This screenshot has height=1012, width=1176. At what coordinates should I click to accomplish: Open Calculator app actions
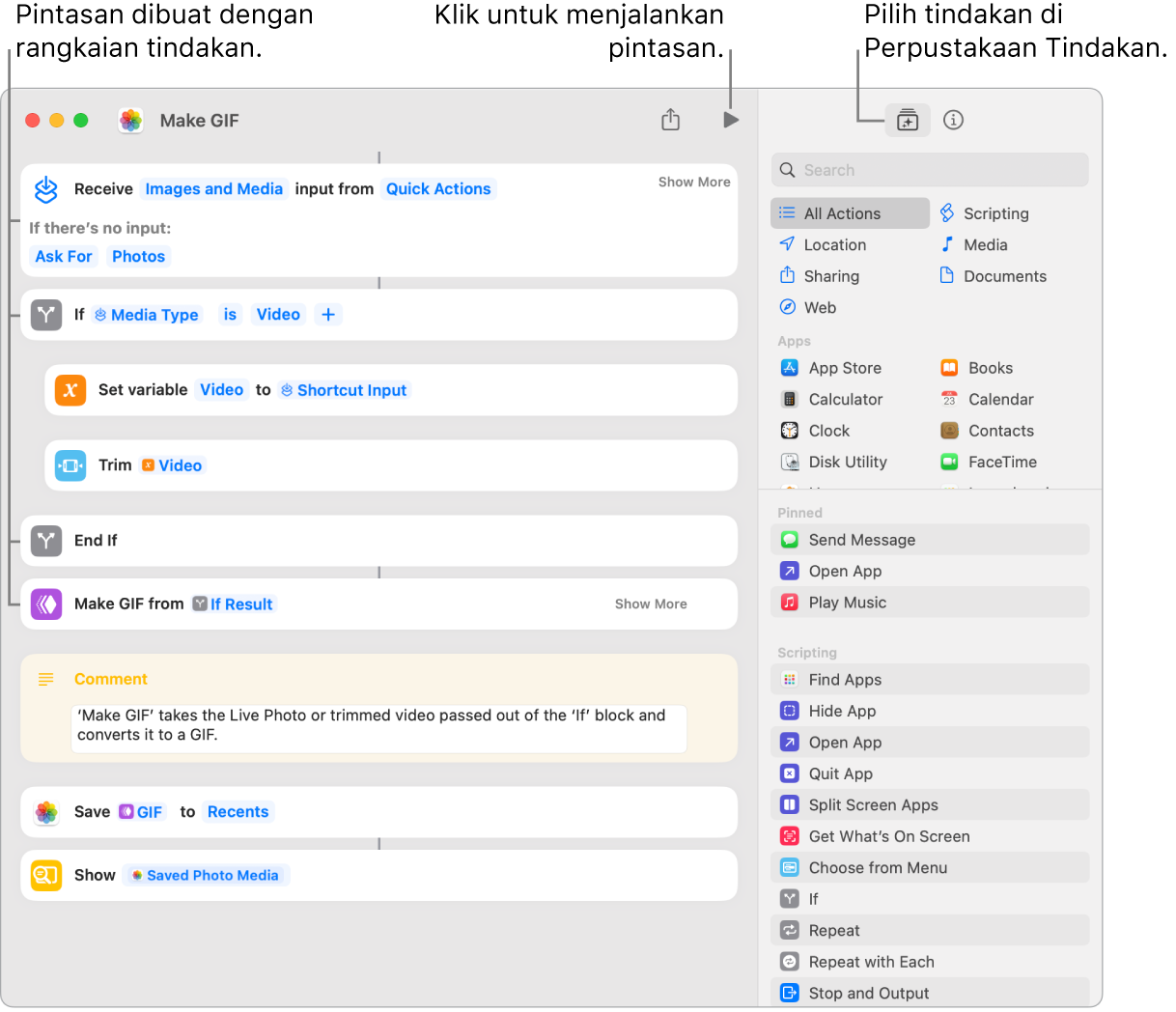[832, 400]
